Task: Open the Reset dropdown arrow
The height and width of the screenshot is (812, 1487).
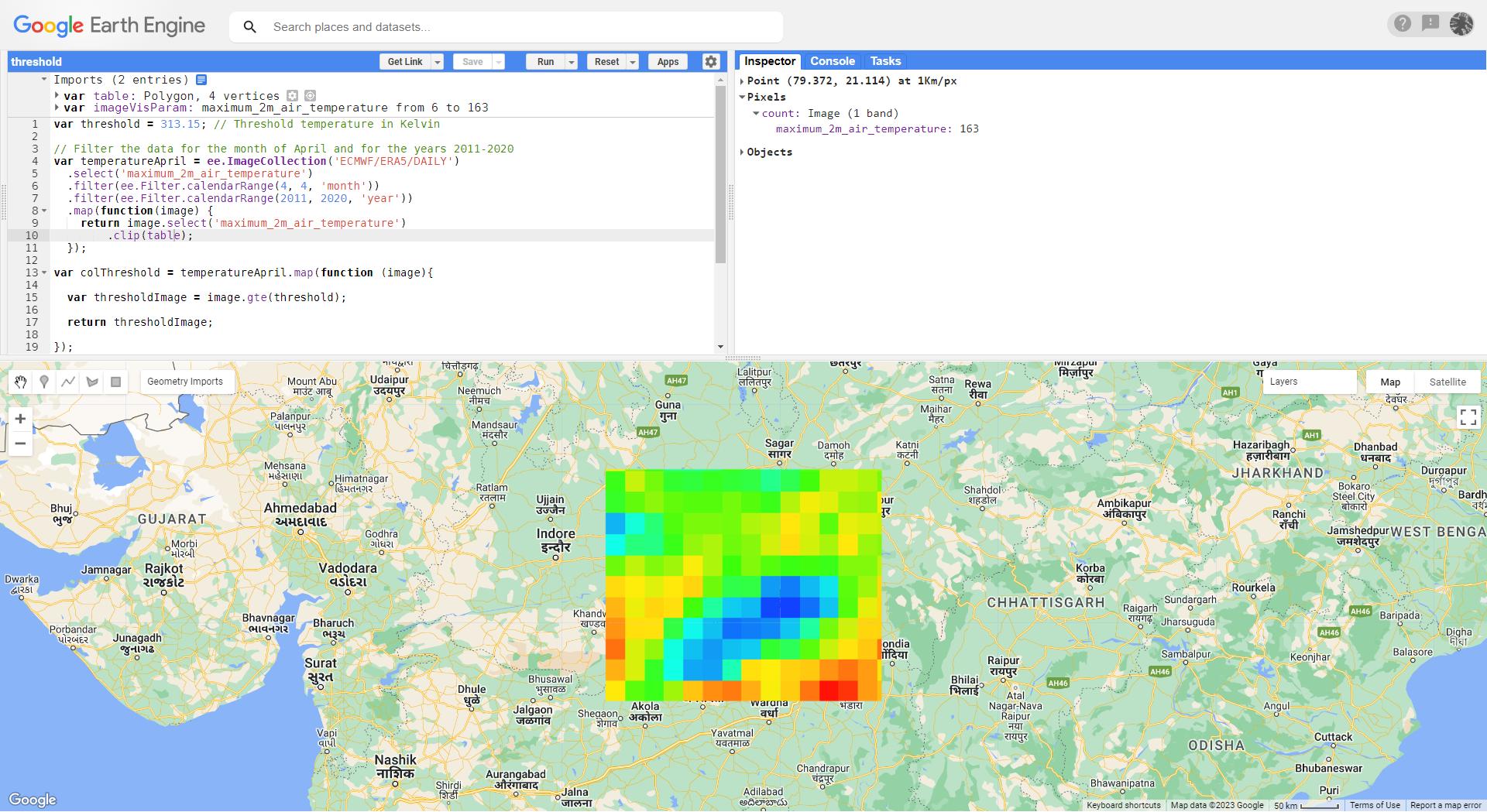Action: coord(633,62)
